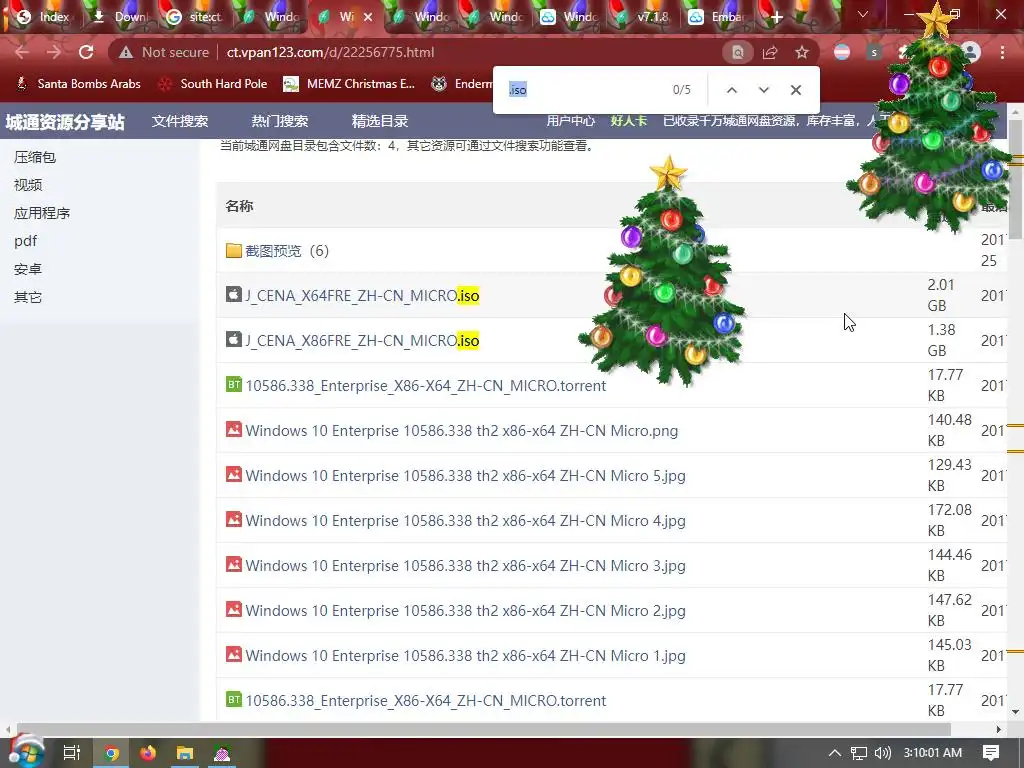Open the Micro 4.jpg file link
Image resolution: width=1024 pixels, height=768 pixels.
click(x=466, y=521)
